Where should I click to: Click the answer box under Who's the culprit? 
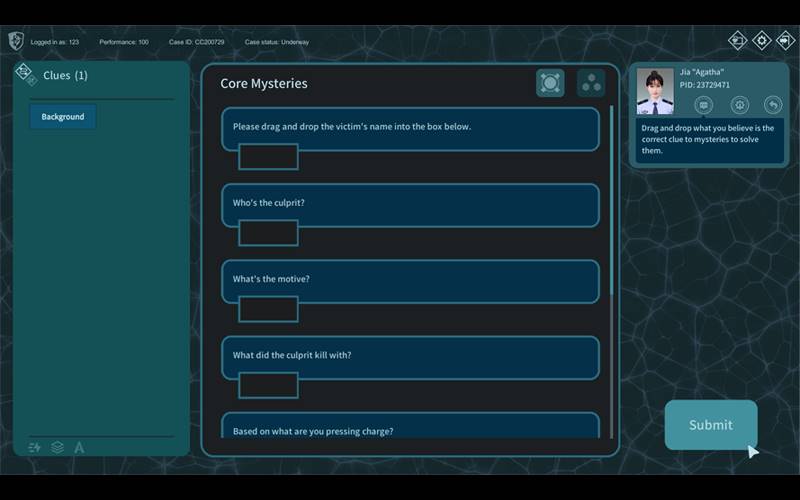268,233
